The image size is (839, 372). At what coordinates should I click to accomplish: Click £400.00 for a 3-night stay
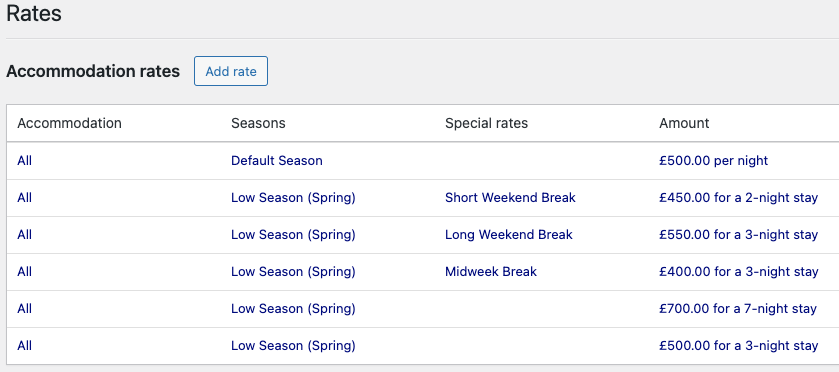[738, 271]
